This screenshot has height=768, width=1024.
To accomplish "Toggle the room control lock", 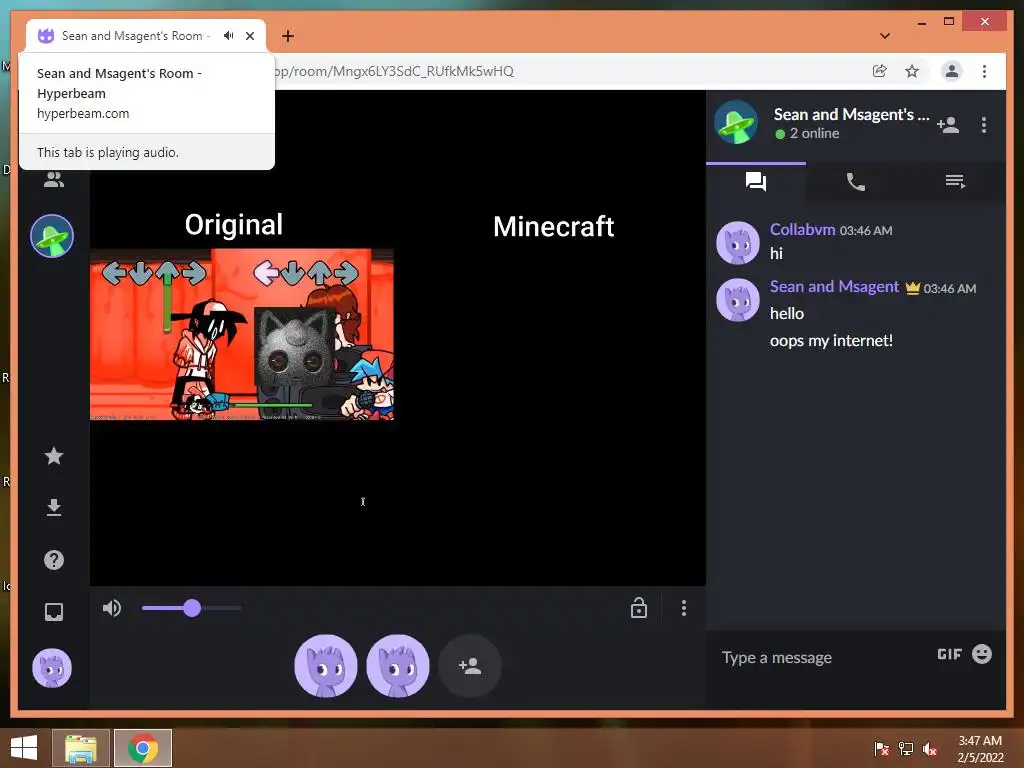I will pyautogui.click(x=639, y=607).
